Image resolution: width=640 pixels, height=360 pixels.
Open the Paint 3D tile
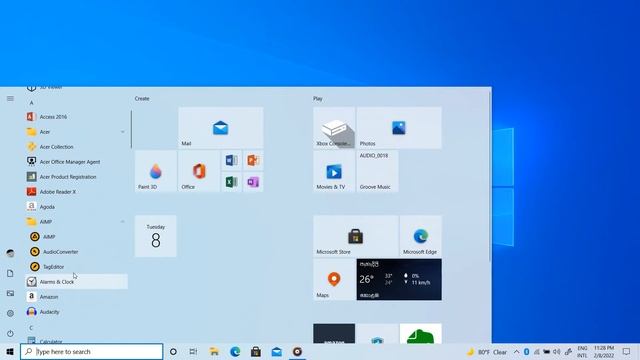tap(156, 171)
